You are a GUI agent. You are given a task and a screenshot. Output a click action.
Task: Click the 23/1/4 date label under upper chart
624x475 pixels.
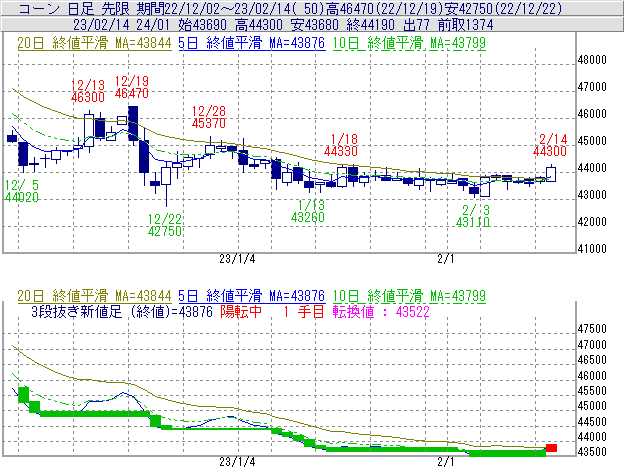pos(237,259)
